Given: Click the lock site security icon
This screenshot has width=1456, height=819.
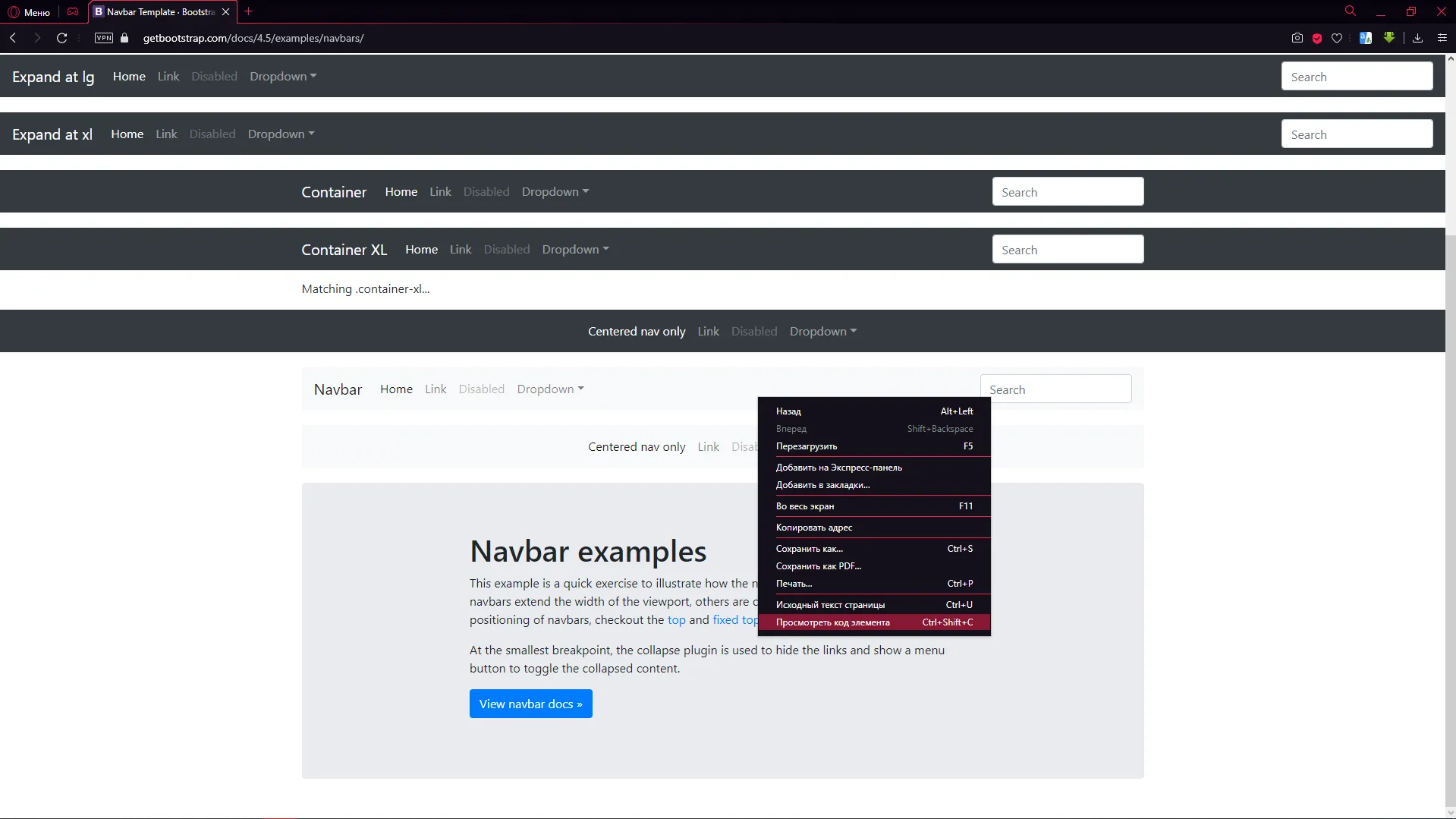Looking at the screenshot, I should 124,38.
